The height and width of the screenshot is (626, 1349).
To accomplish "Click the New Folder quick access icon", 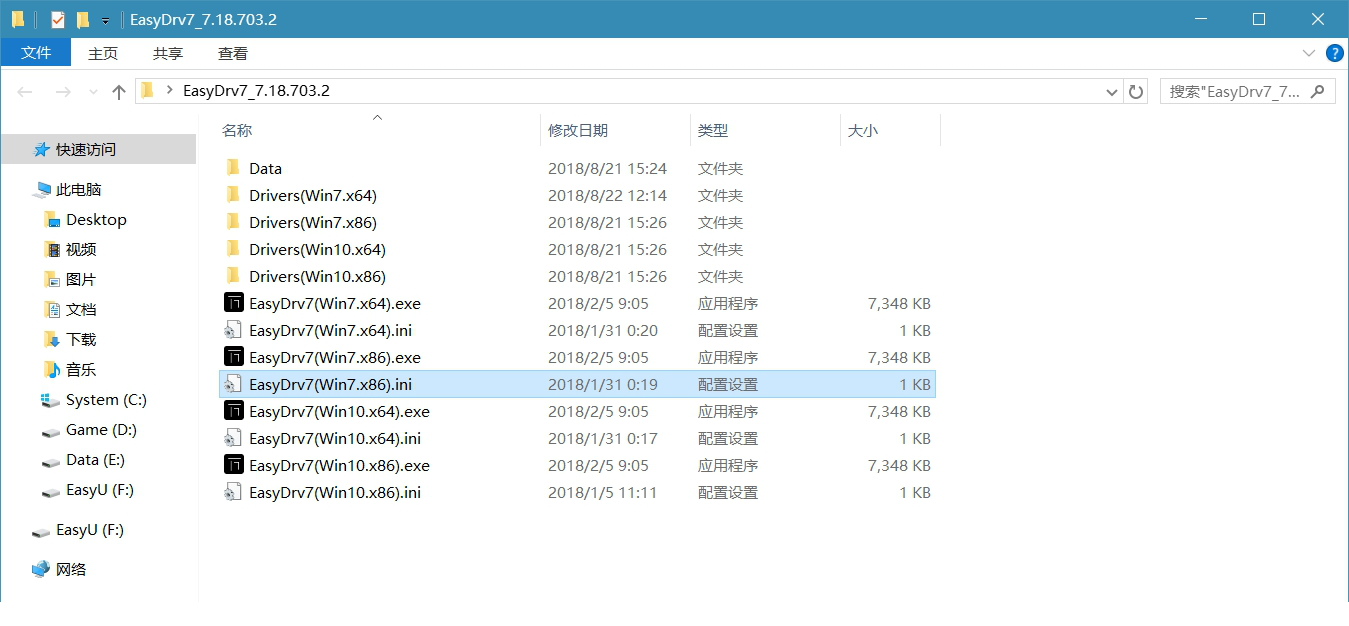I will pos(82,19).
